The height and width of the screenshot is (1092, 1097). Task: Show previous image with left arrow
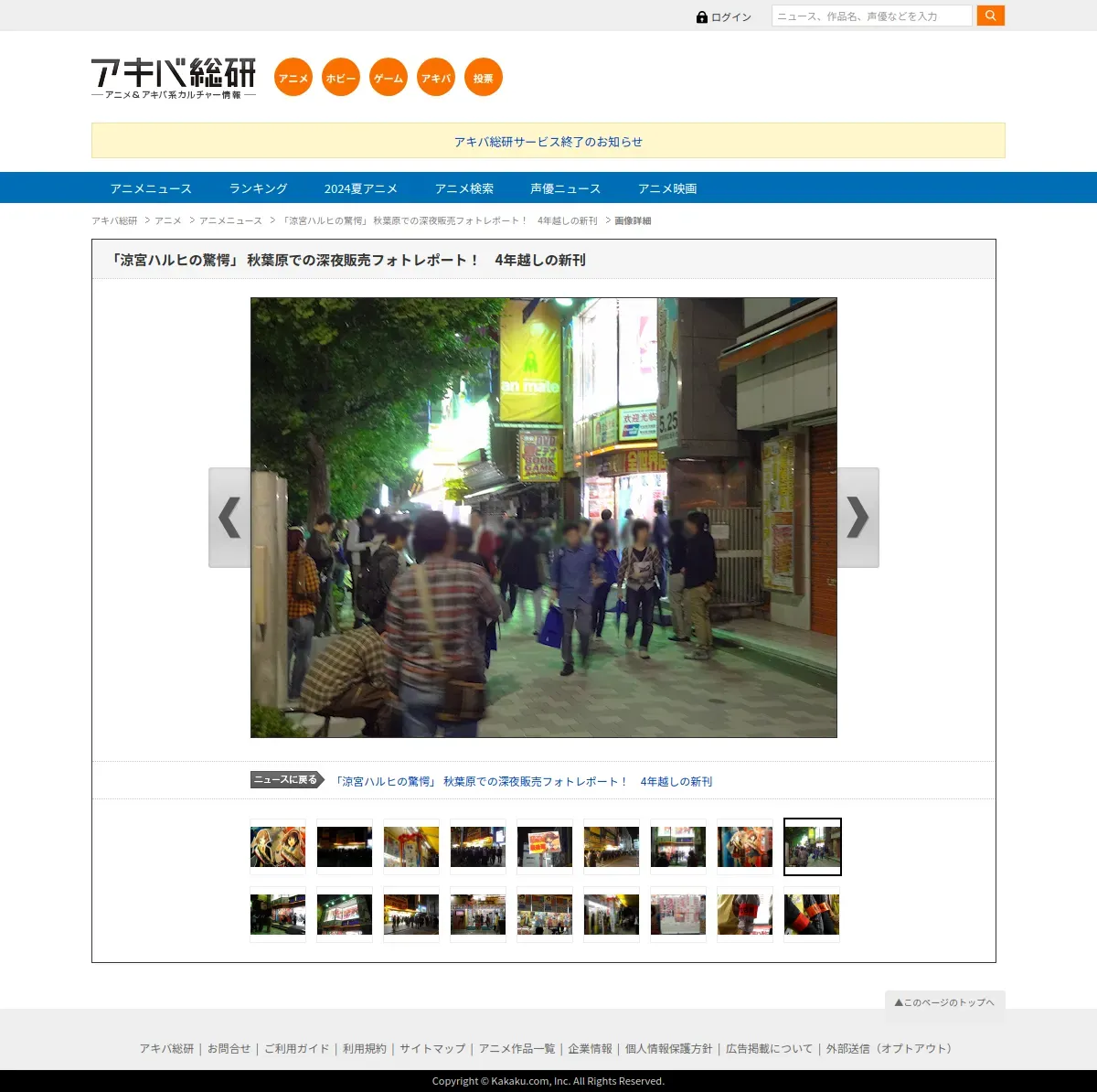(x=229, y=518)
